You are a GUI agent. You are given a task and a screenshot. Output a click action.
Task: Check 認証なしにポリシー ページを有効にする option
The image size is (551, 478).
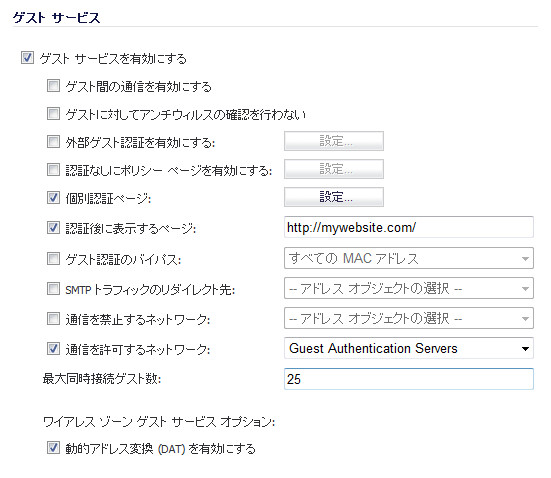[53, 170]
